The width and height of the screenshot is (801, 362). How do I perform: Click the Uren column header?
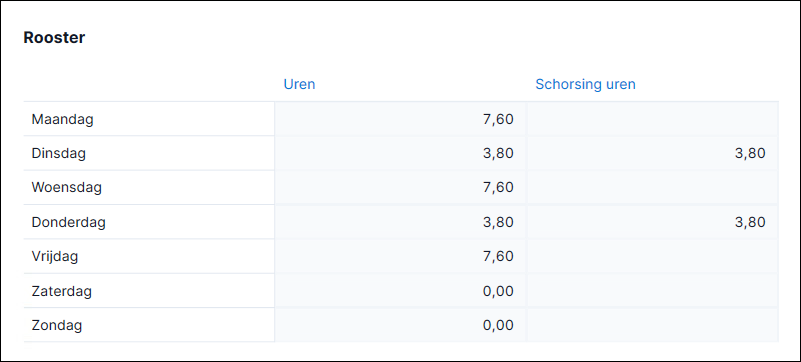tap(299, 84)
